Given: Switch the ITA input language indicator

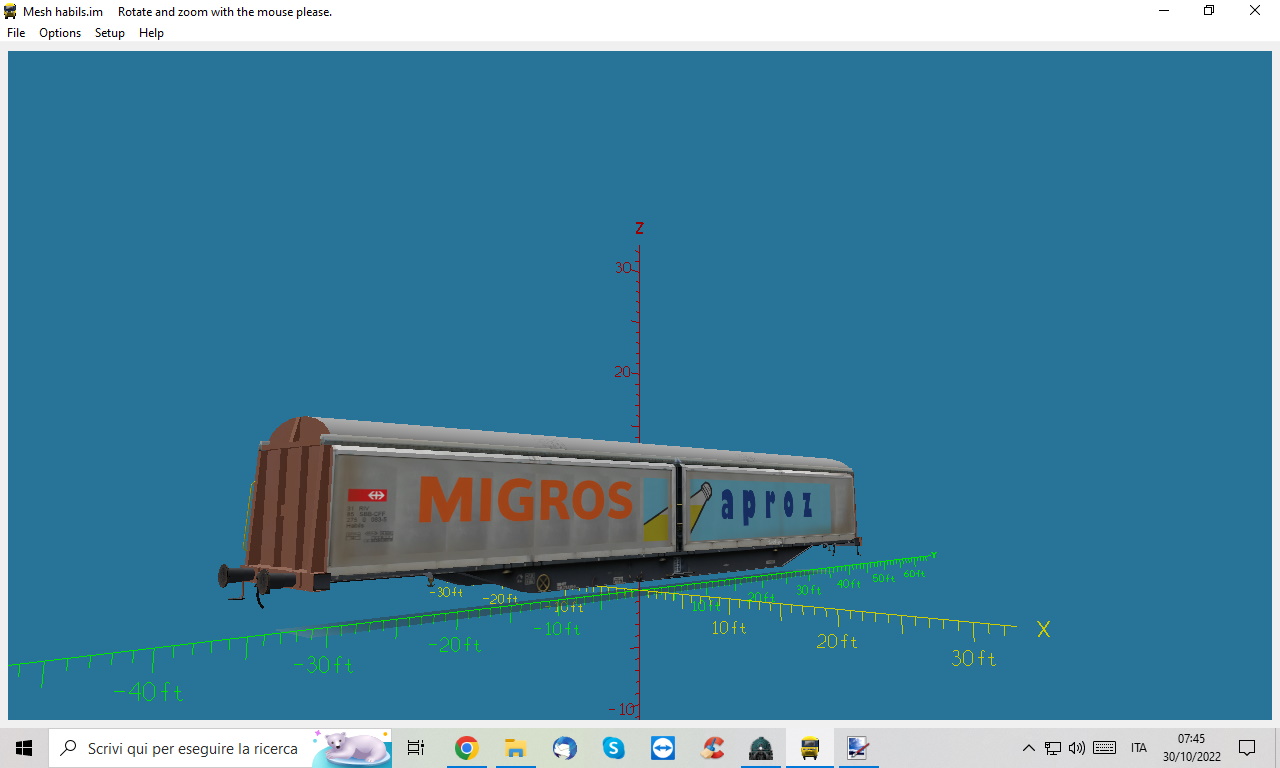Looking at the screenshot, I should pyautogui.click(x=1138, y=748).
